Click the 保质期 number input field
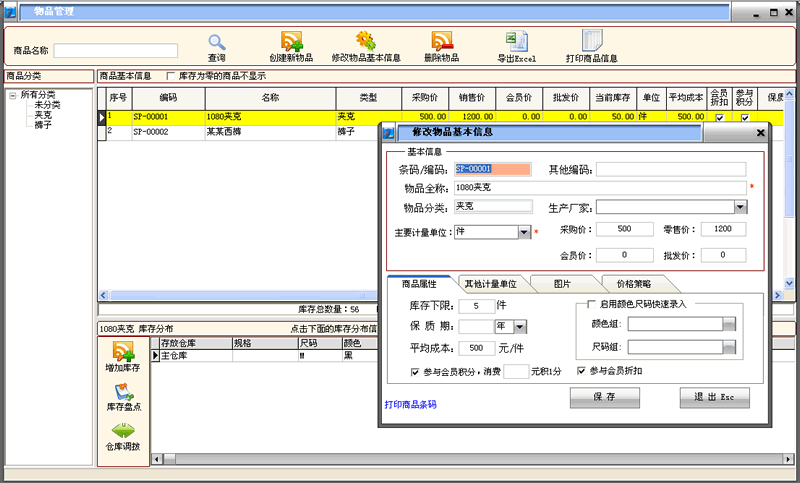The width and height of the screenshot is (800, 483). point(477,326)
